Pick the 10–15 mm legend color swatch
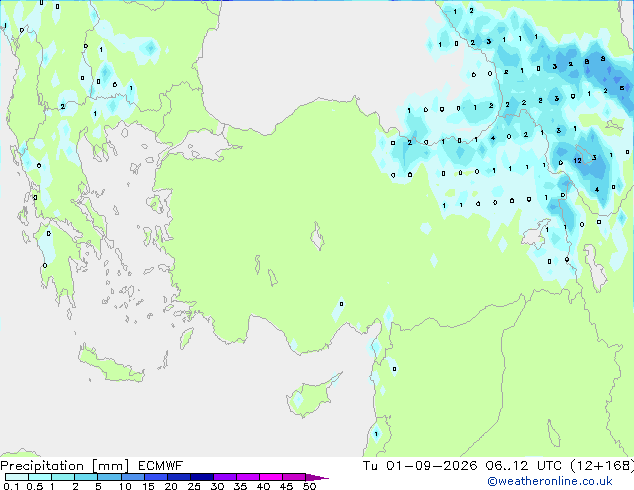The width and height of the screenshot is (634, 490). coord(132,477)
